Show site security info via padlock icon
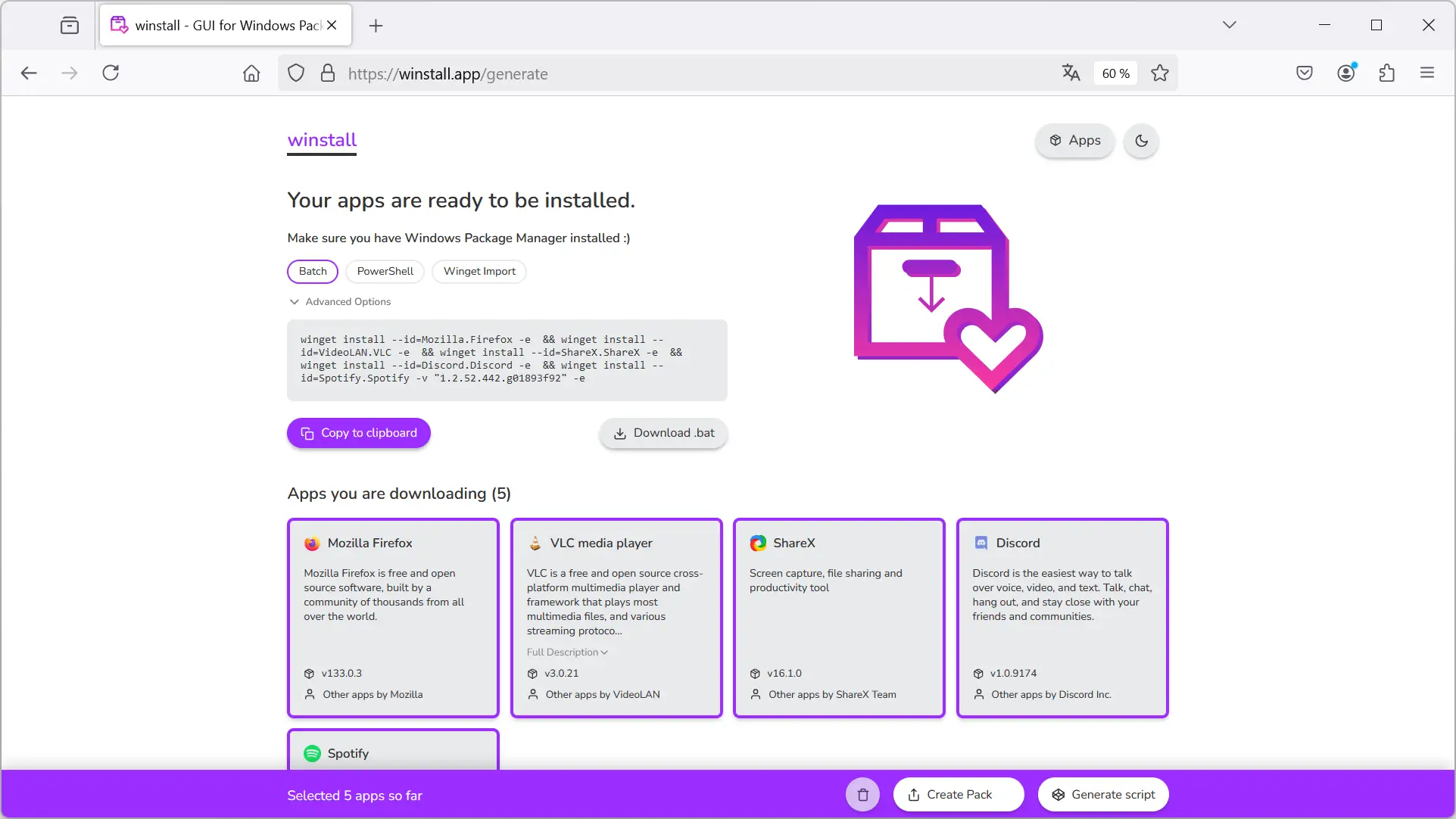1456x819 pixels. [x=328, y=73]
